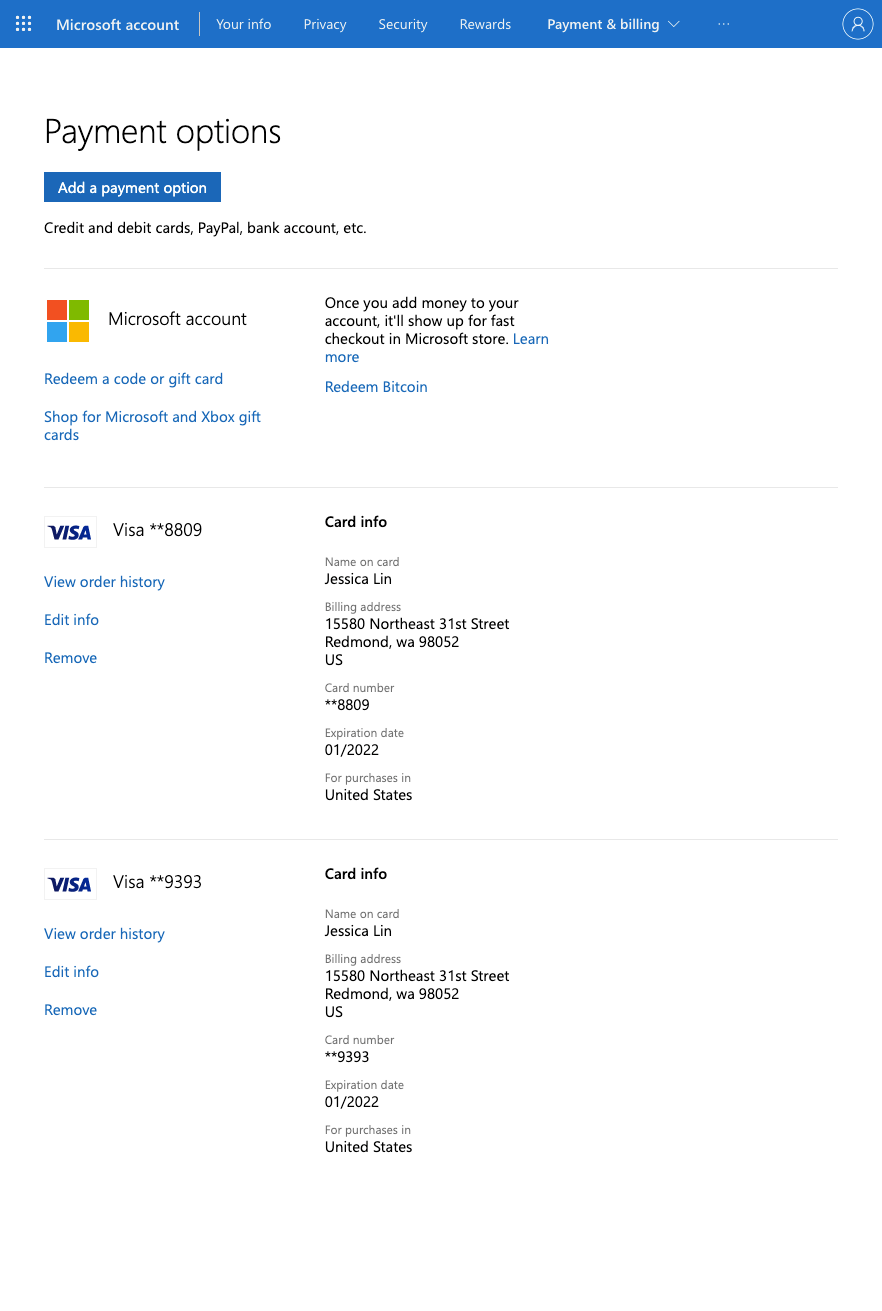Image resolution: width=882 pixels, height=1311 pixels.
Task: Click the Visa logo for card 9393
Action: [70, 884]
